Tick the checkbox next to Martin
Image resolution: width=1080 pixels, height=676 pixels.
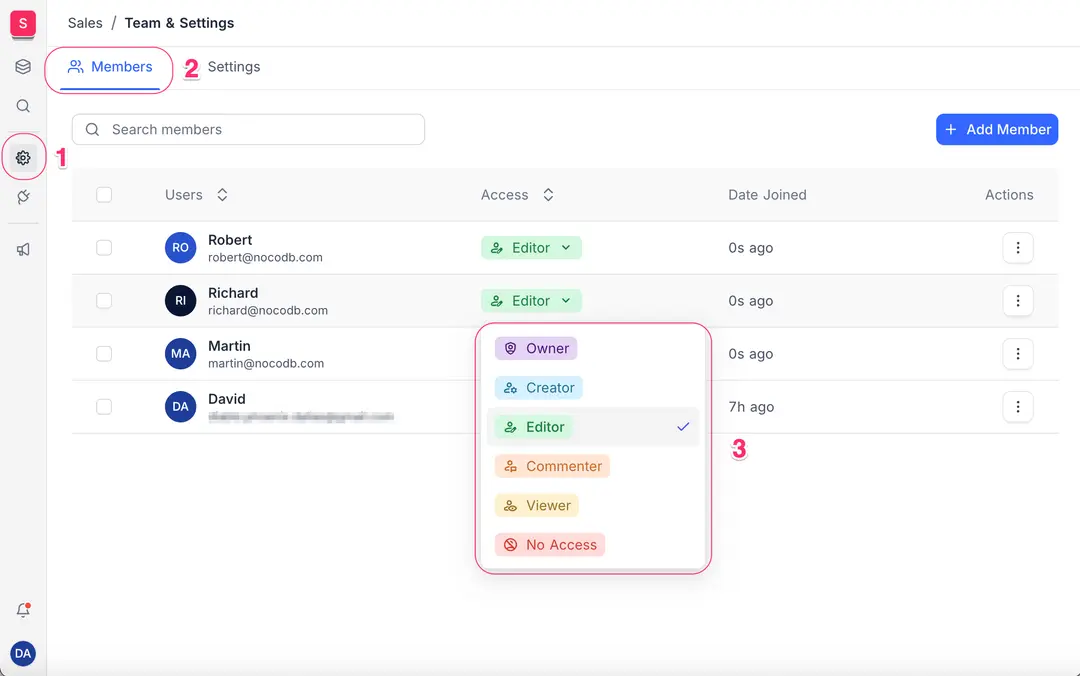pos(104,353)
